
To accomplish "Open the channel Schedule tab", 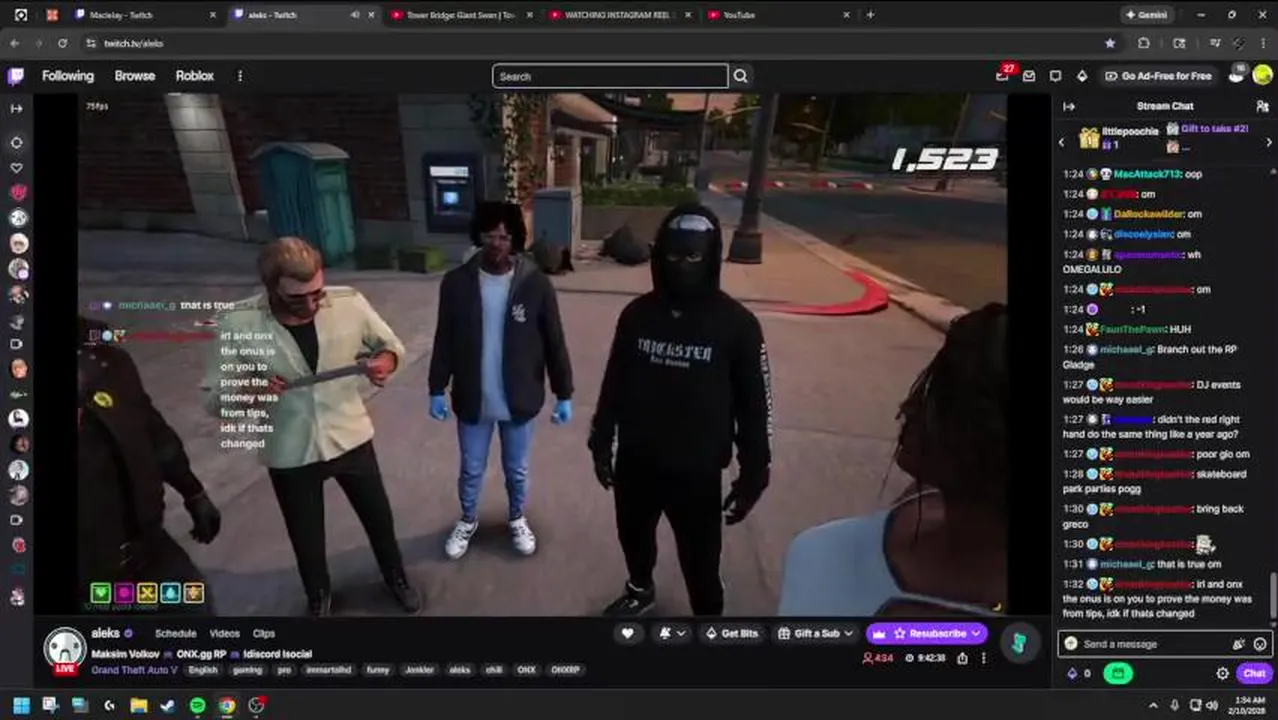I will [x=176, y=633].
